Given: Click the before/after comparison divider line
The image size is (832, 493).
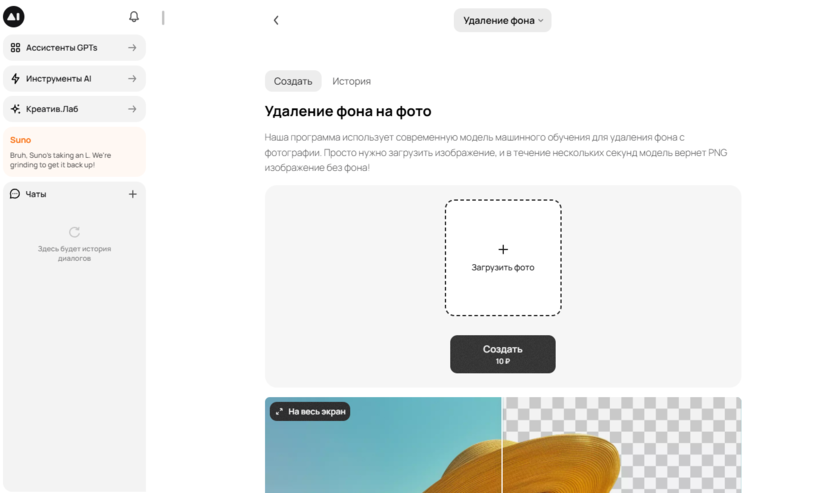Looking at the screenshot, I should [501, 445].
